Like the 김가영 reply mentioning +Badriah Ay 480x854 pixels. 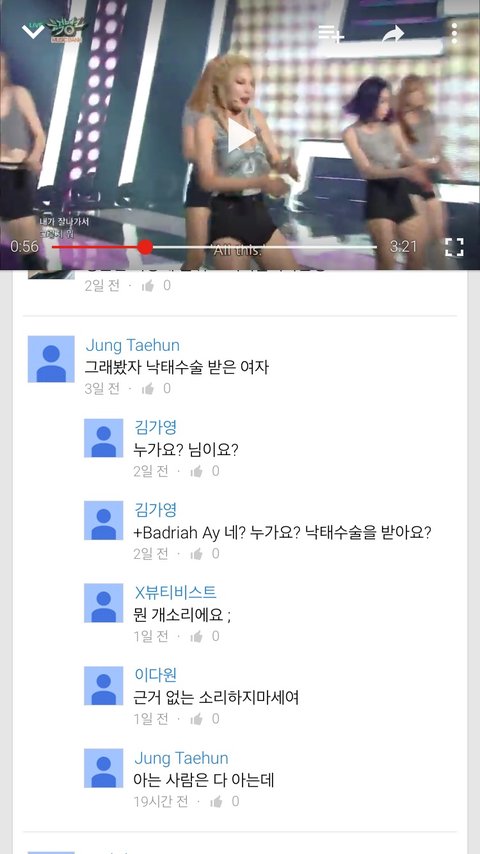click(197, 554)
